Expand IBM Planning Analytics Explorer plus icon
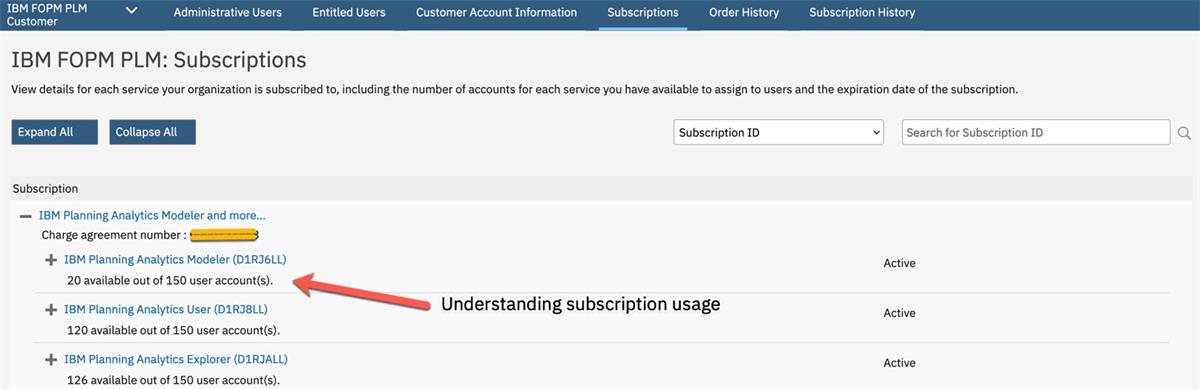 (x=51, y=360)
